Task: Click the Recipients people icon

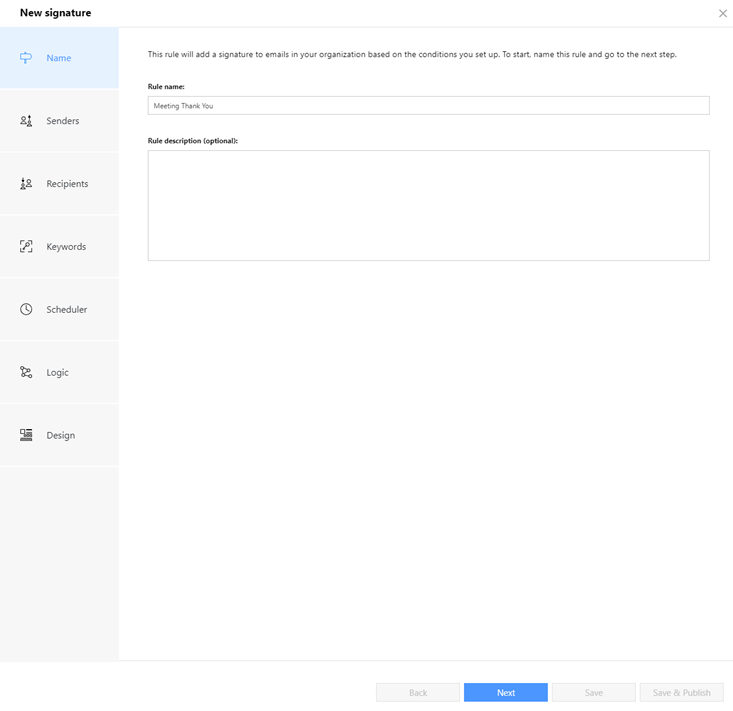Action: point(26,184)
